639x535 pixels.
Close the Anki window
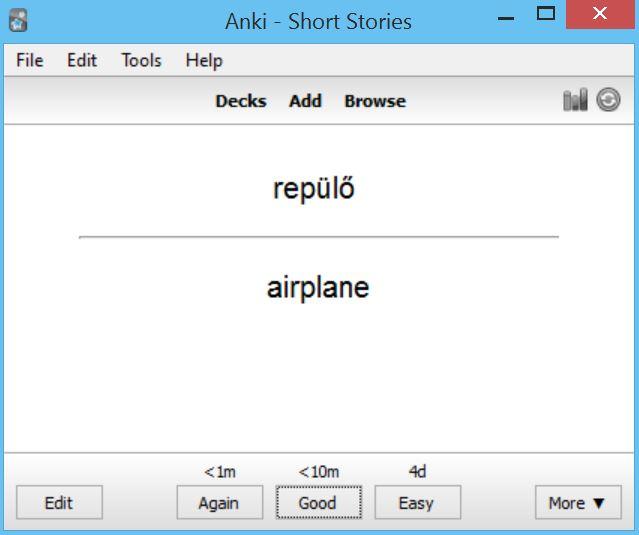click(x=600, y=14)
